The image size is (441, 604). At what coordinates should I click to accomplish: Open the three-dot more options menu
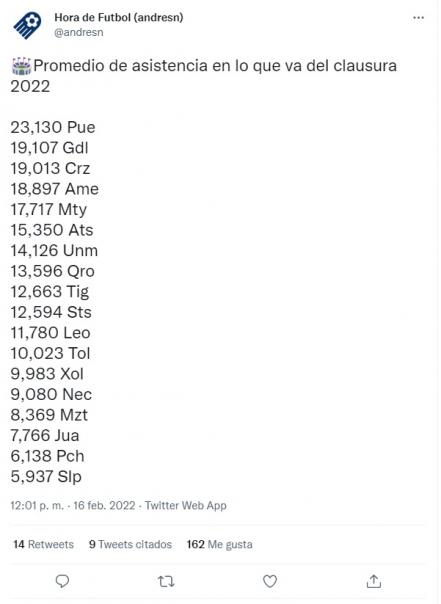[x=418, y=18]
